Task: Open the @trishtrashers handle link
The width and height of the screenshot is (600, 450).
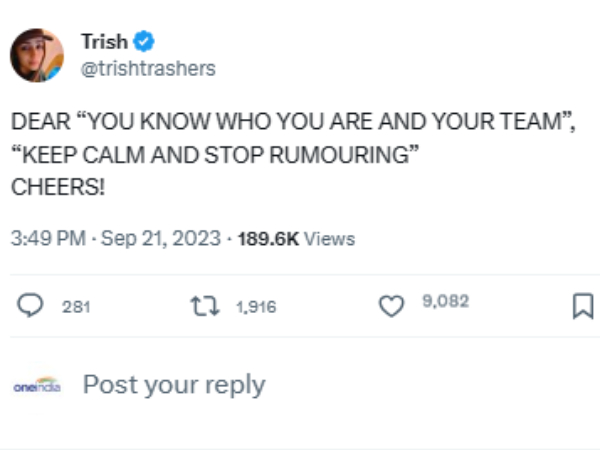Action: [x=147, y=68]
